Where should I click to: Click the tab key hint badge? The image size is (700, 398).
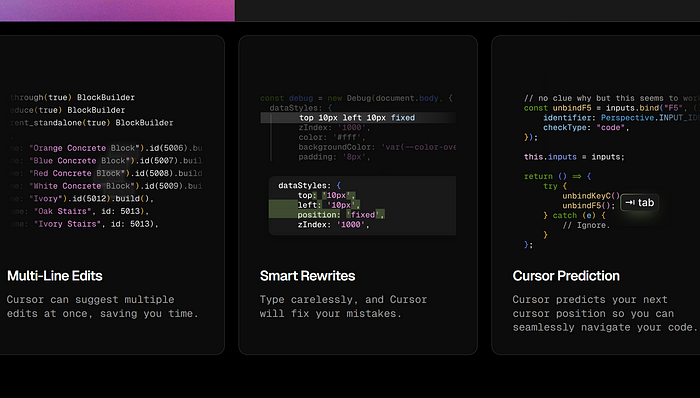(639, 203)
